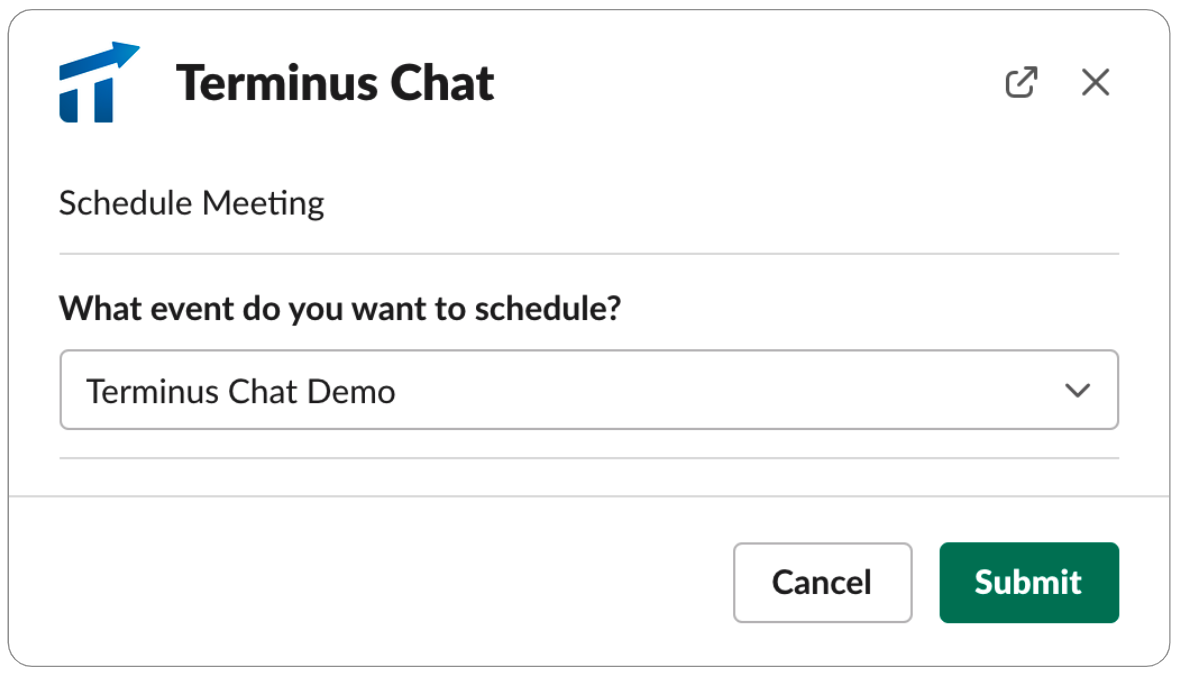Click the Cancel button
Screen dimensions: 1191x684
click(x=823, y=582)
